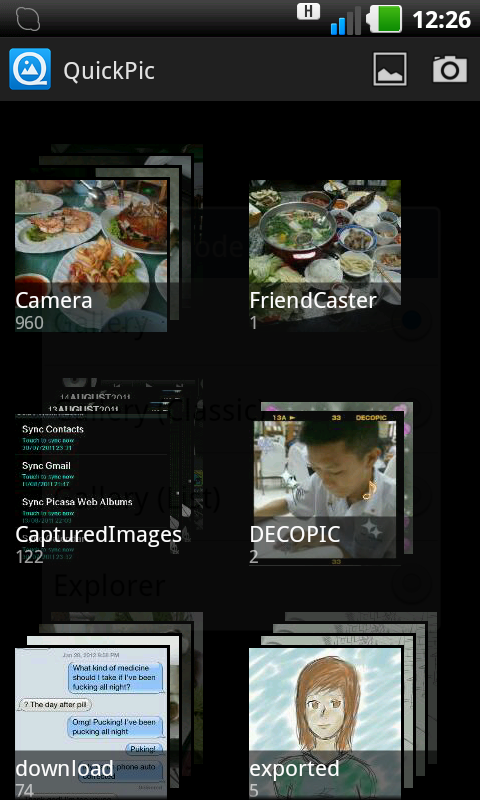Tap the chat notification icon in status bar

[x=28, y=19]
